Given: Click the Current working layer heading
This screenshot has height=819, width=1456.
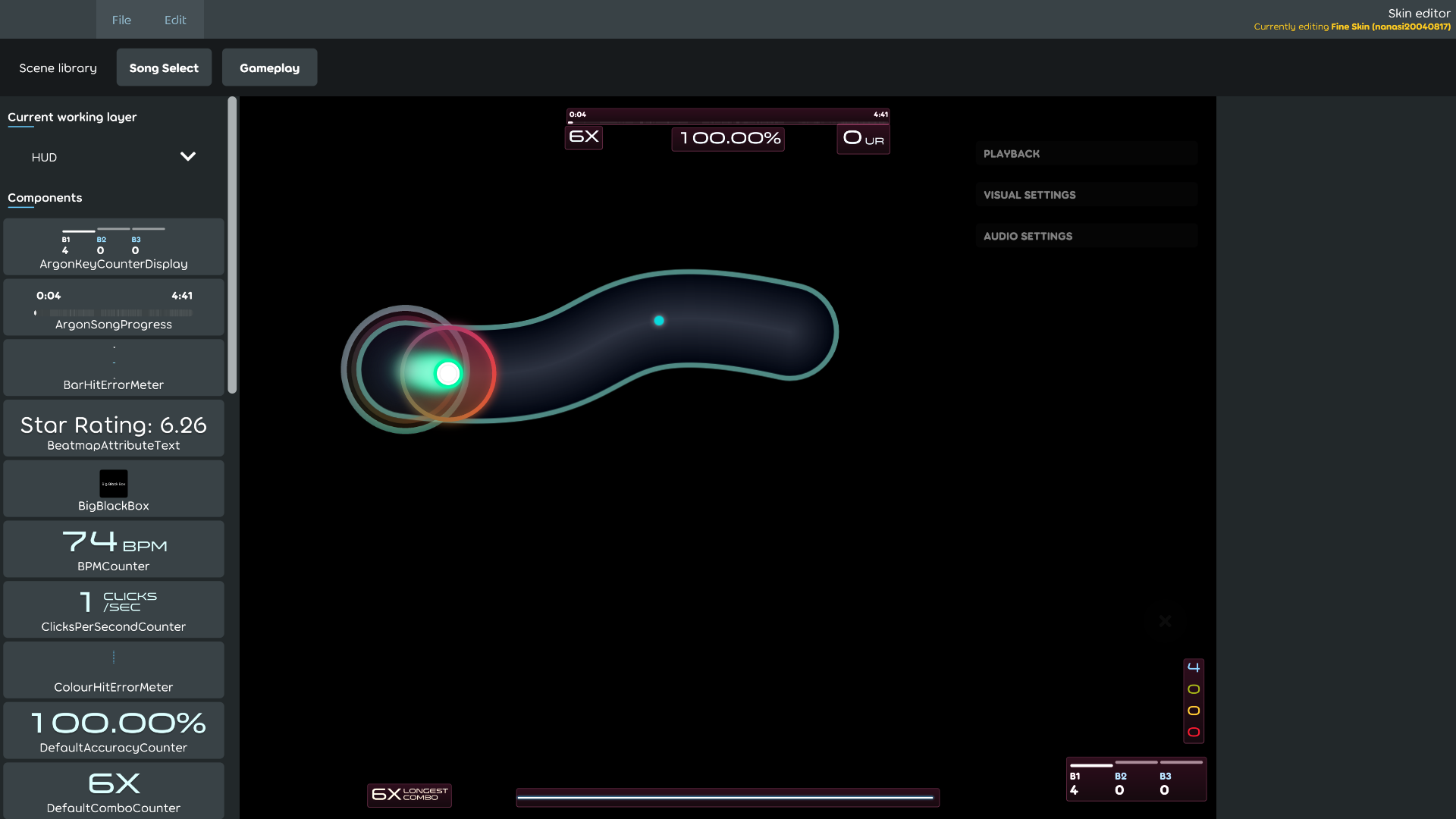Looking at the screenshot, I should tap(72, 117).
